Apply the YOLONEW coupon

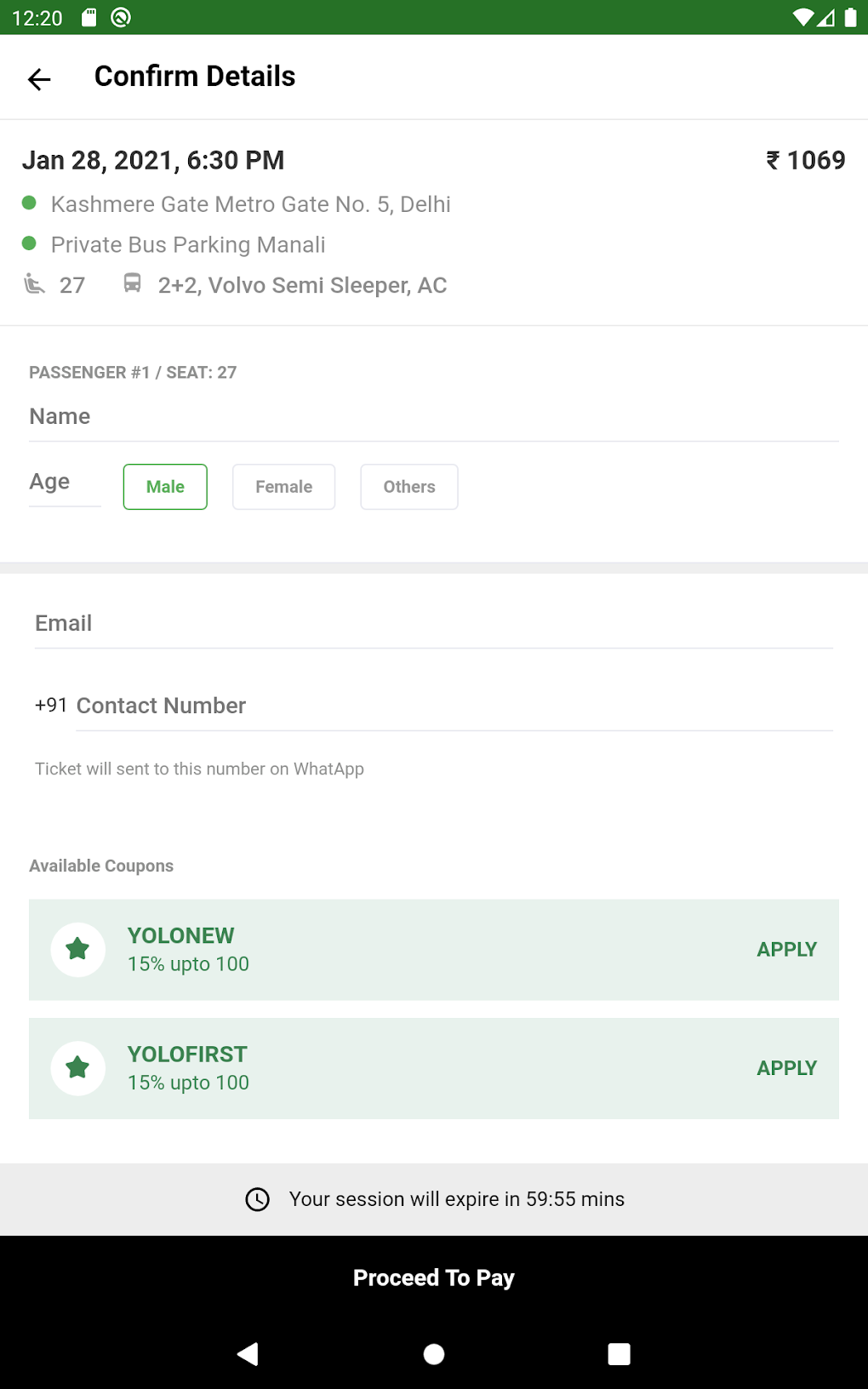pos(786,949)
